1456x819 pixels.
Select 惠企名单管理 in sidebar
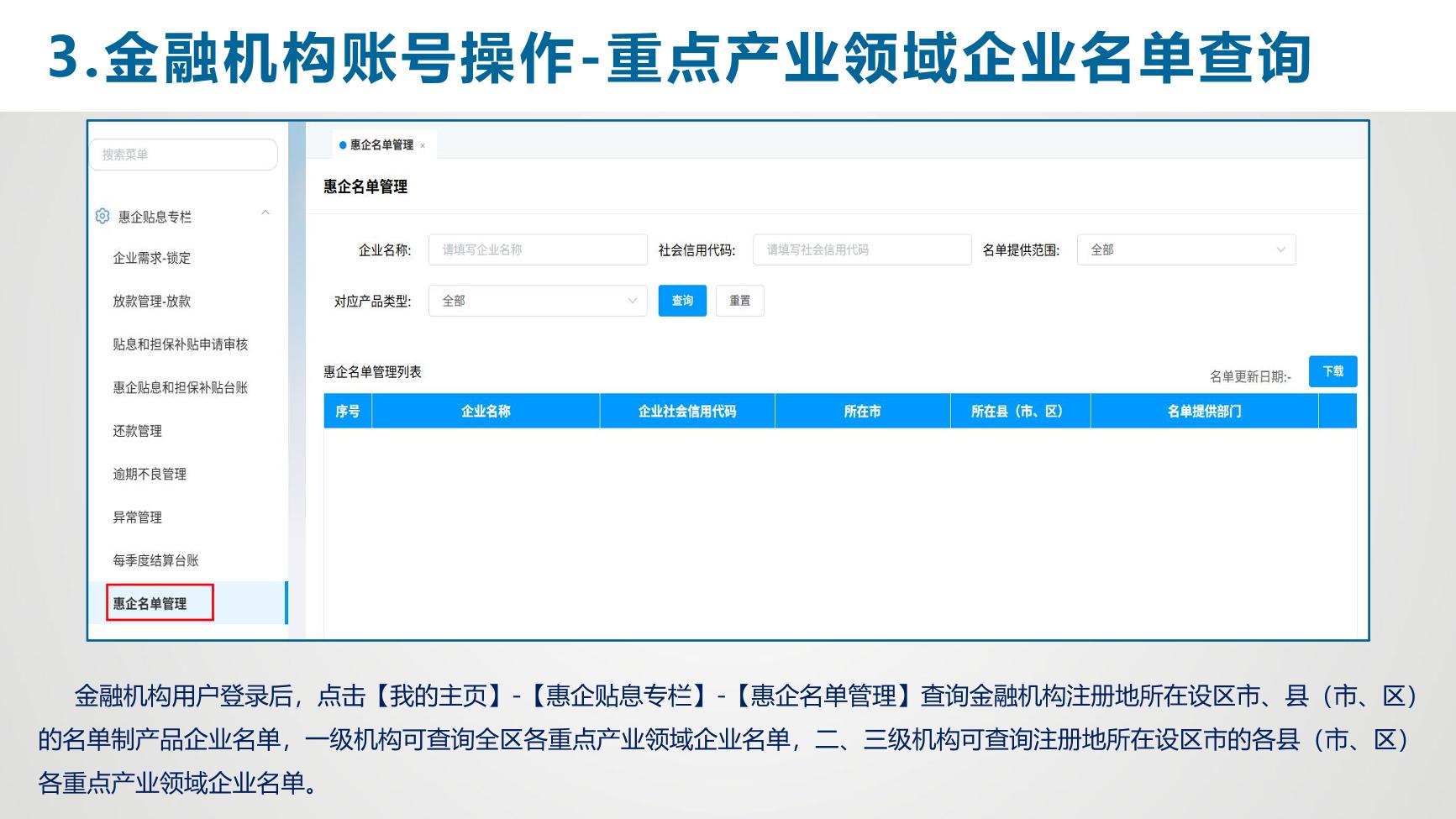pyautogui.click(x=150, y=603)
